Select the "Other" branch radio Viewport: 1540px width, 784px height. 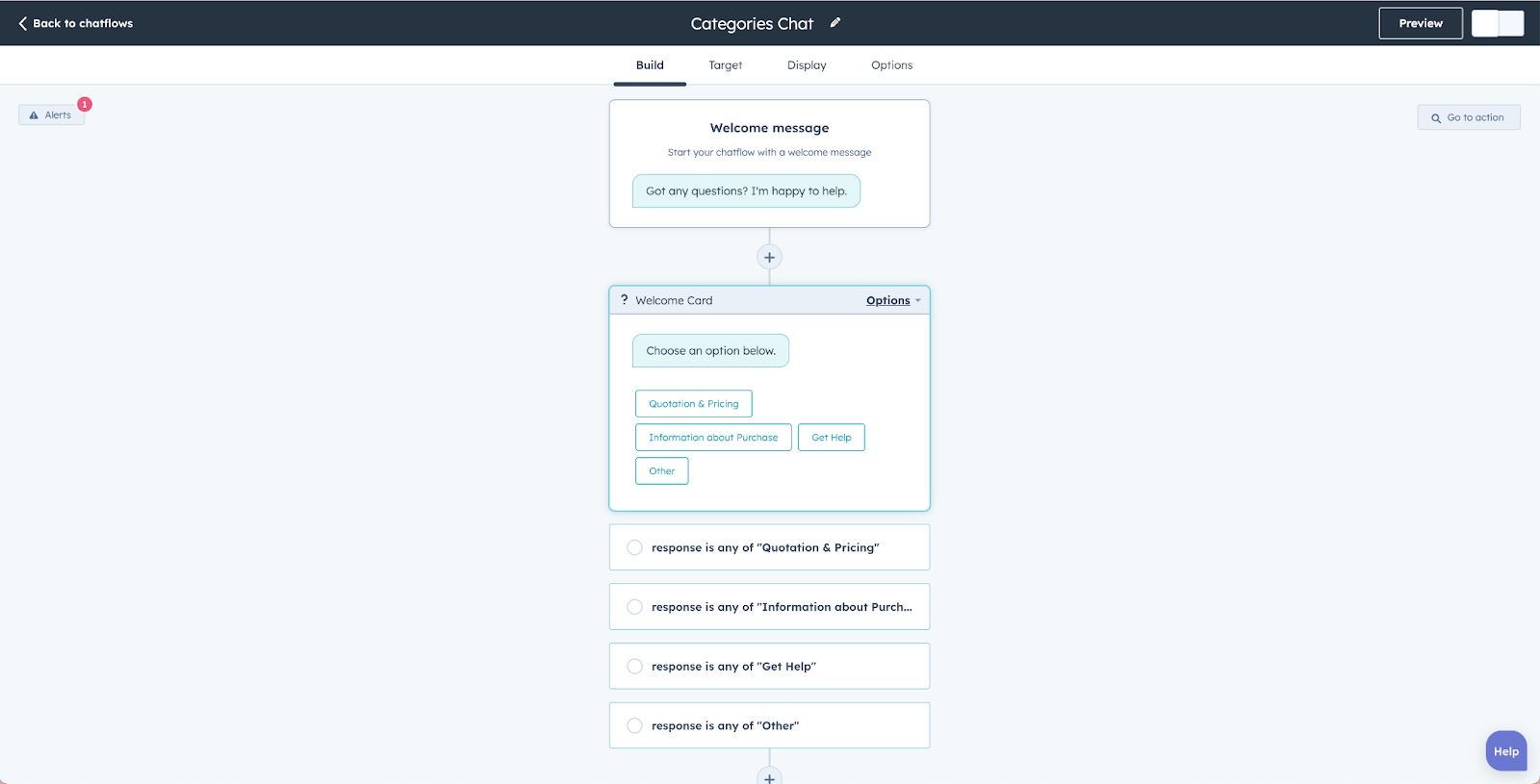[634, 726]
